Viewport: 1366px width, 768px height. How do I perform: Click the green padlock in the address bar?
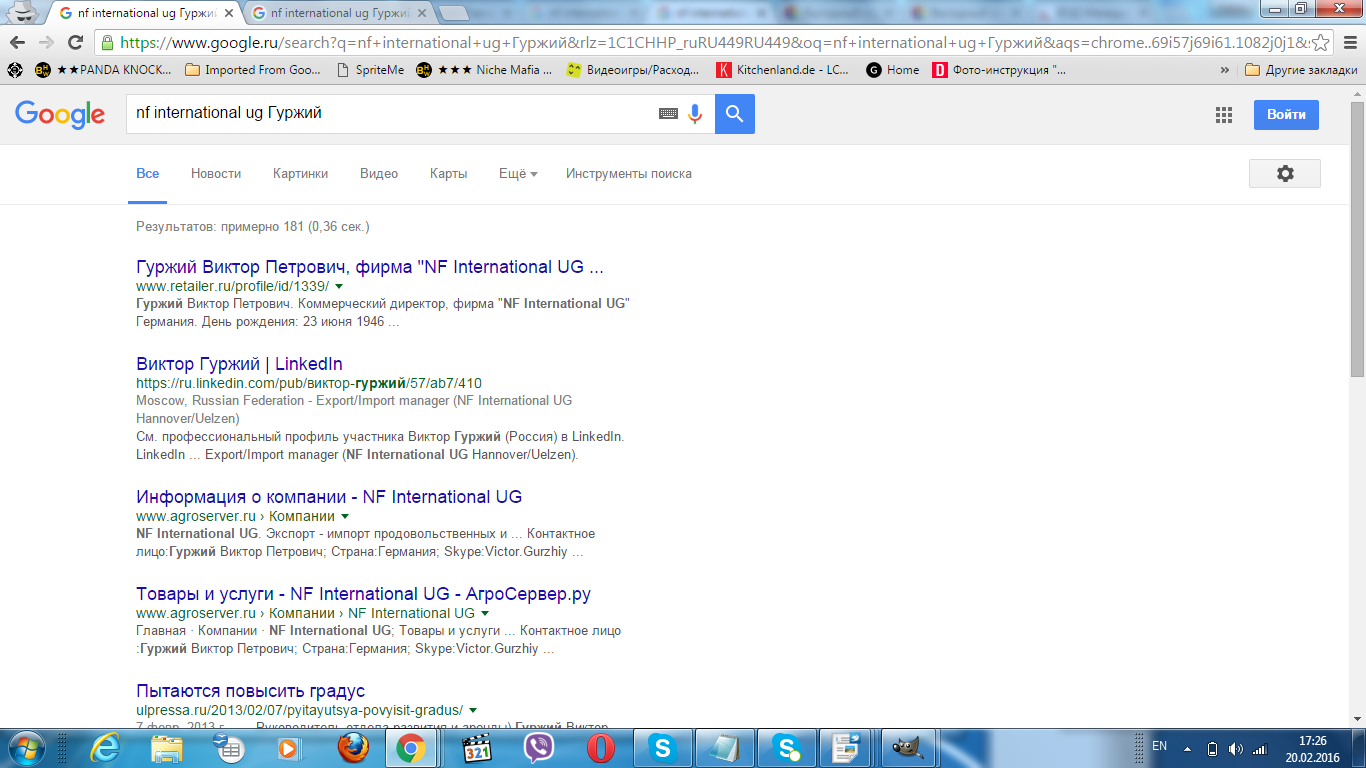click(x=107, y=43)
